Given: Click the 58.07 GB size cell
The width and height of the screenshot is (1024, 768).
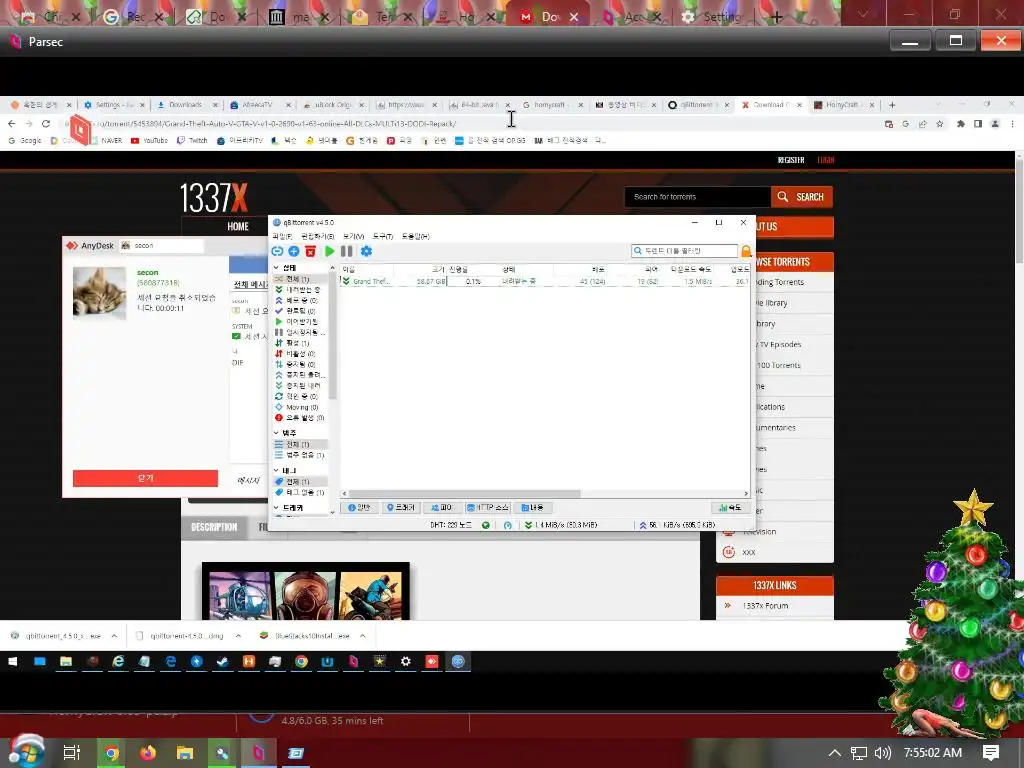Looking at the screenshot, I should (430, 281).
